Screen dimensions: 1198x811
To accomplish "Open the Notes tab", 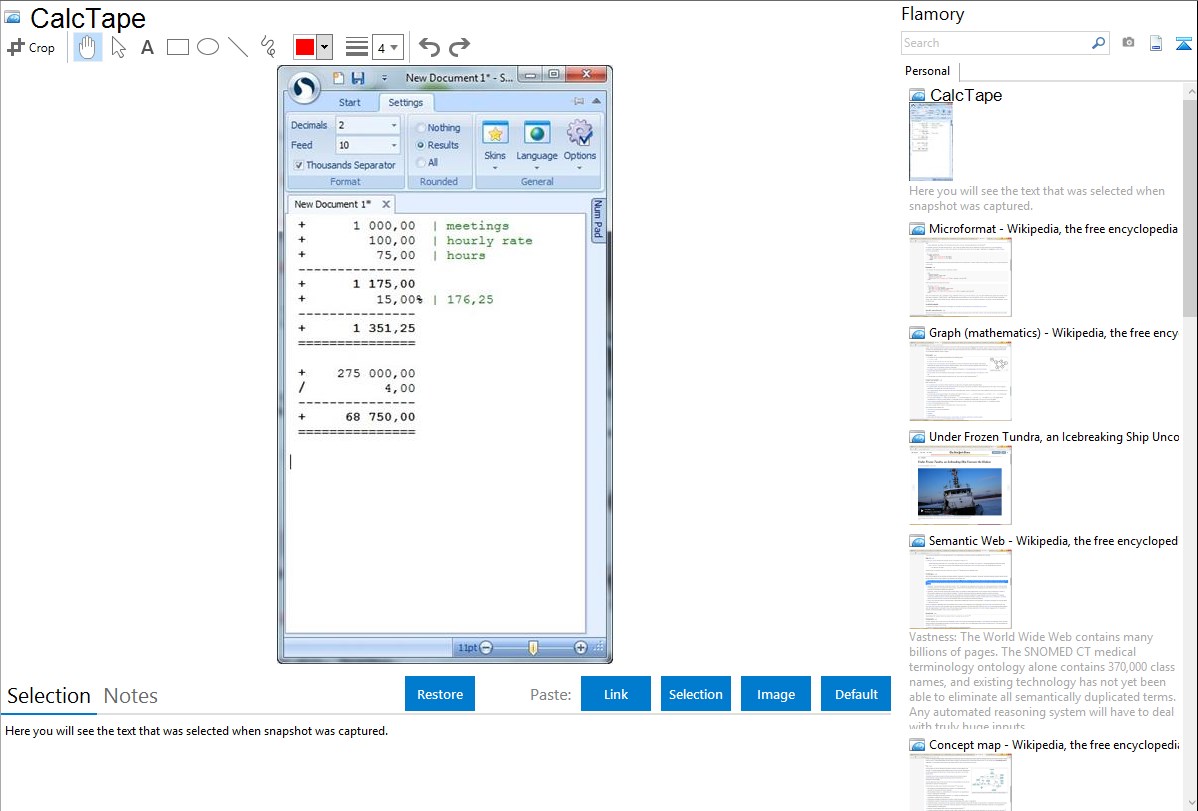I will (x=131, y=696).
